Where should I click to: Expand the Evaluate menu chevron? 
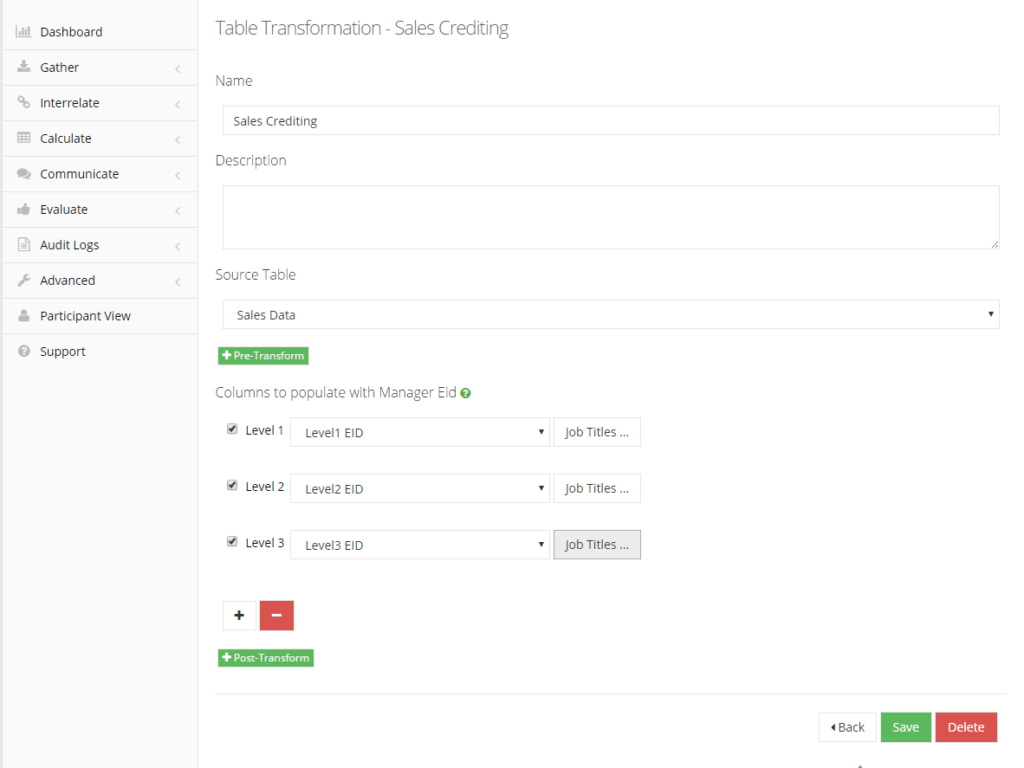(x=178, y=210)
